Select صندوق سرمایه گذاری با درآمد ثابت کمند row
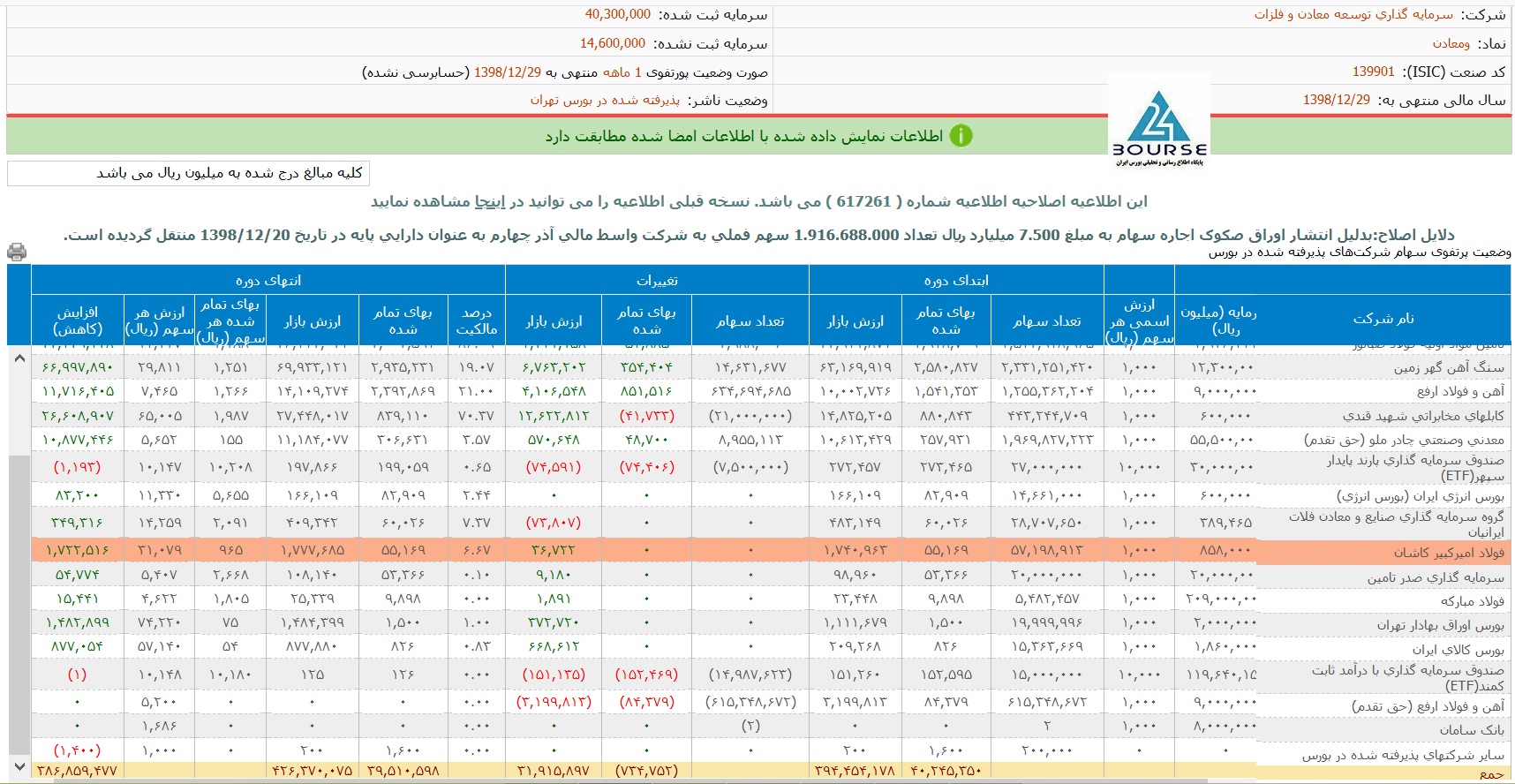Viewport: 1515px width, 784px height. pos(1407,677)
